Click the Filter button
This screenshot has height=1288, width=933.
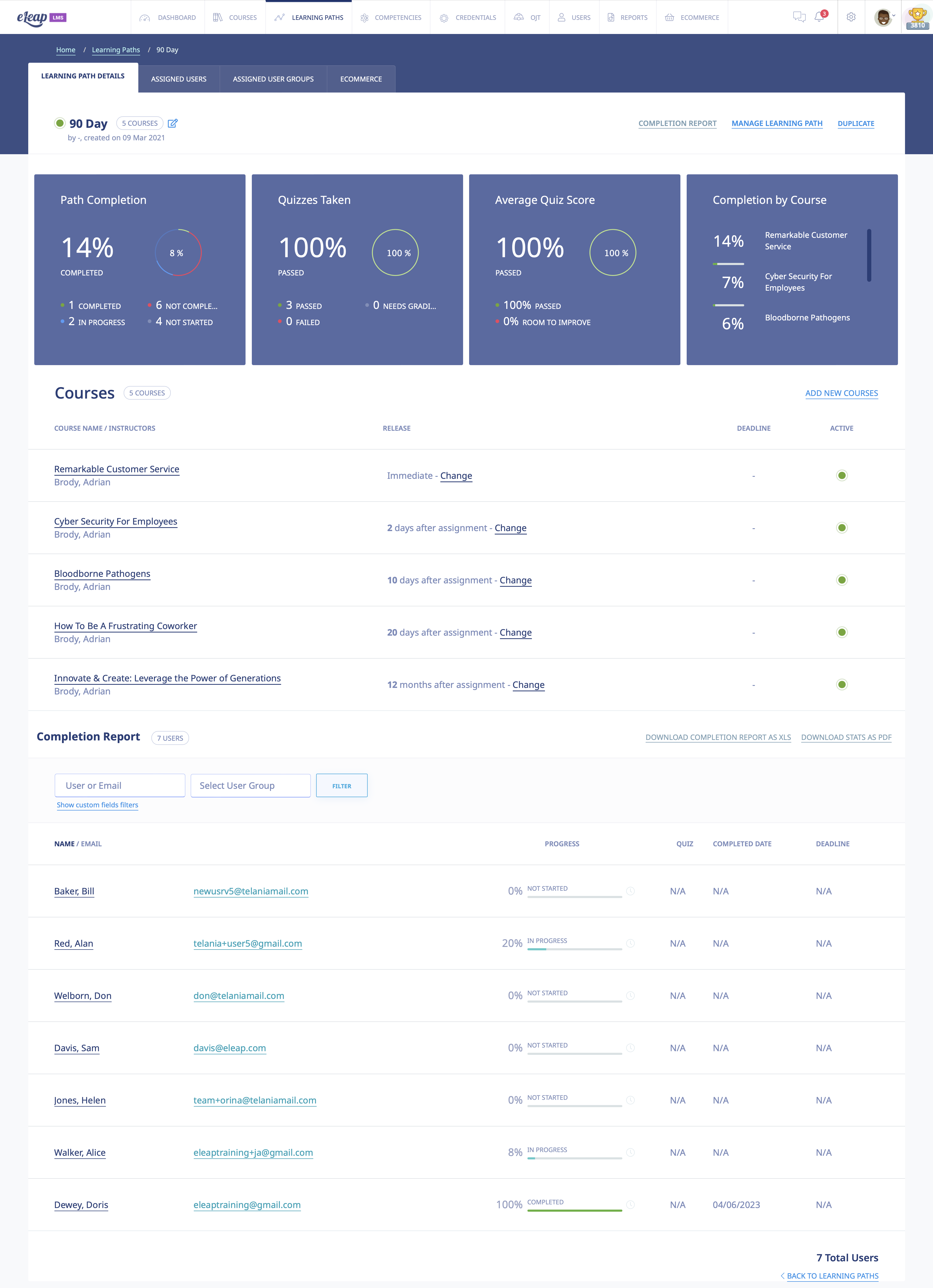pyautogui.click(x=342, y=785)
